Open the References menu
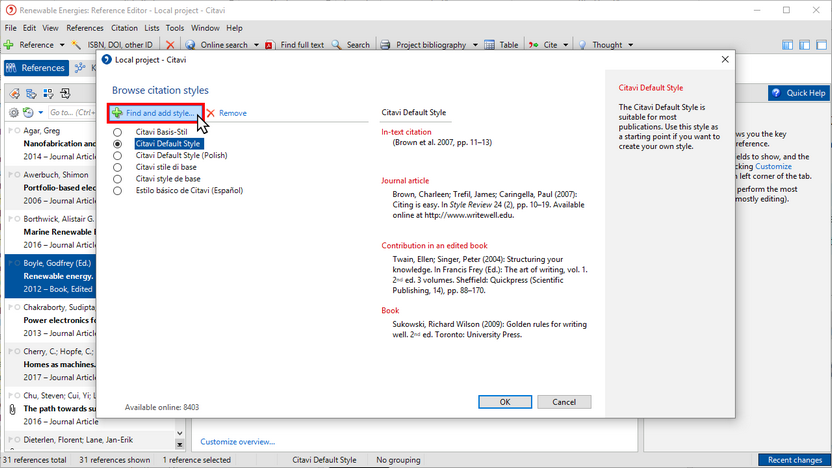Image resolution: width=832 pixels, height=468 pixels. pyautogui.click(x=84, y=28)
